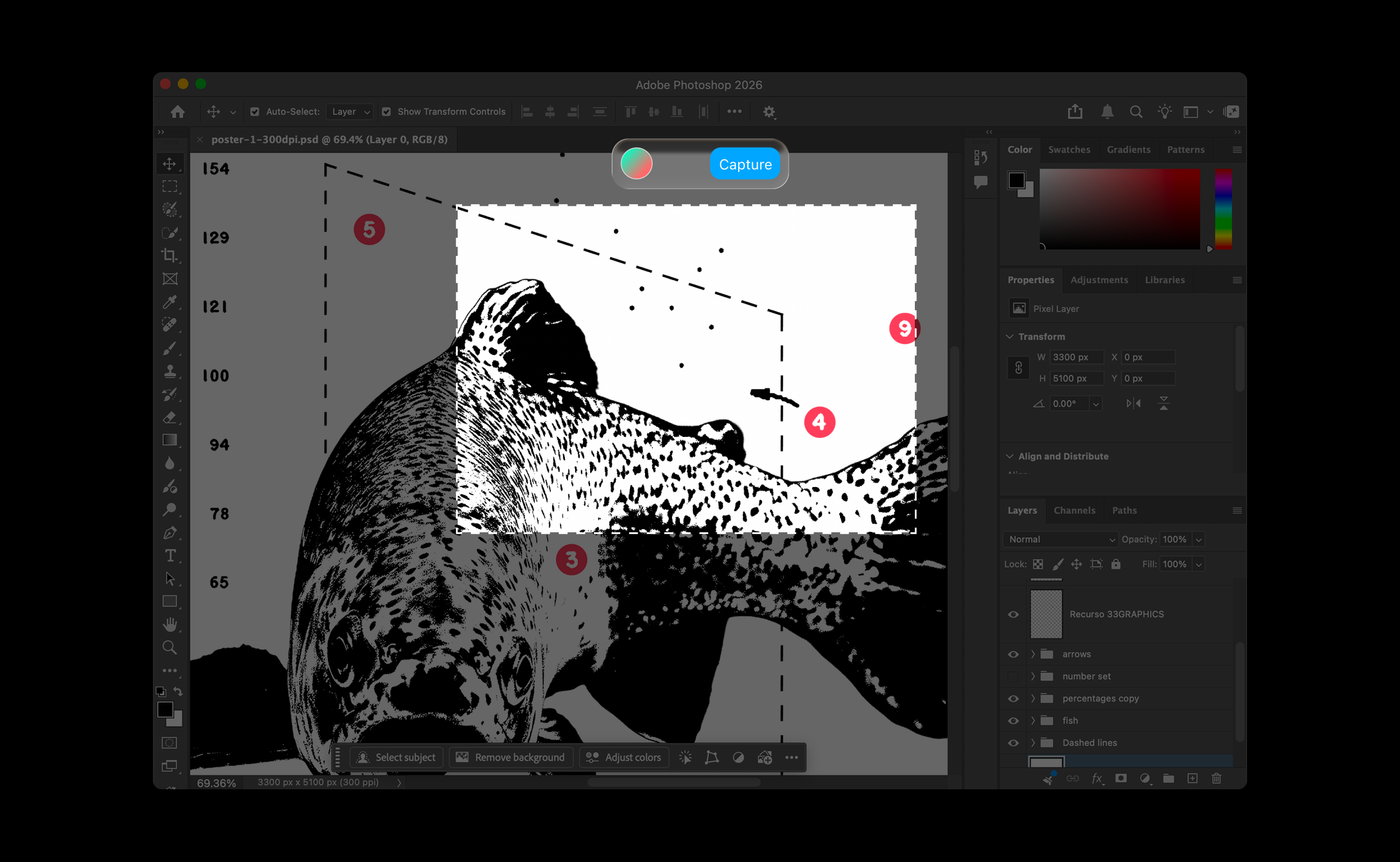Click the Remove background button
Image resolution: width=1400 pixels, height=862 pixels.
click(510, 757)
